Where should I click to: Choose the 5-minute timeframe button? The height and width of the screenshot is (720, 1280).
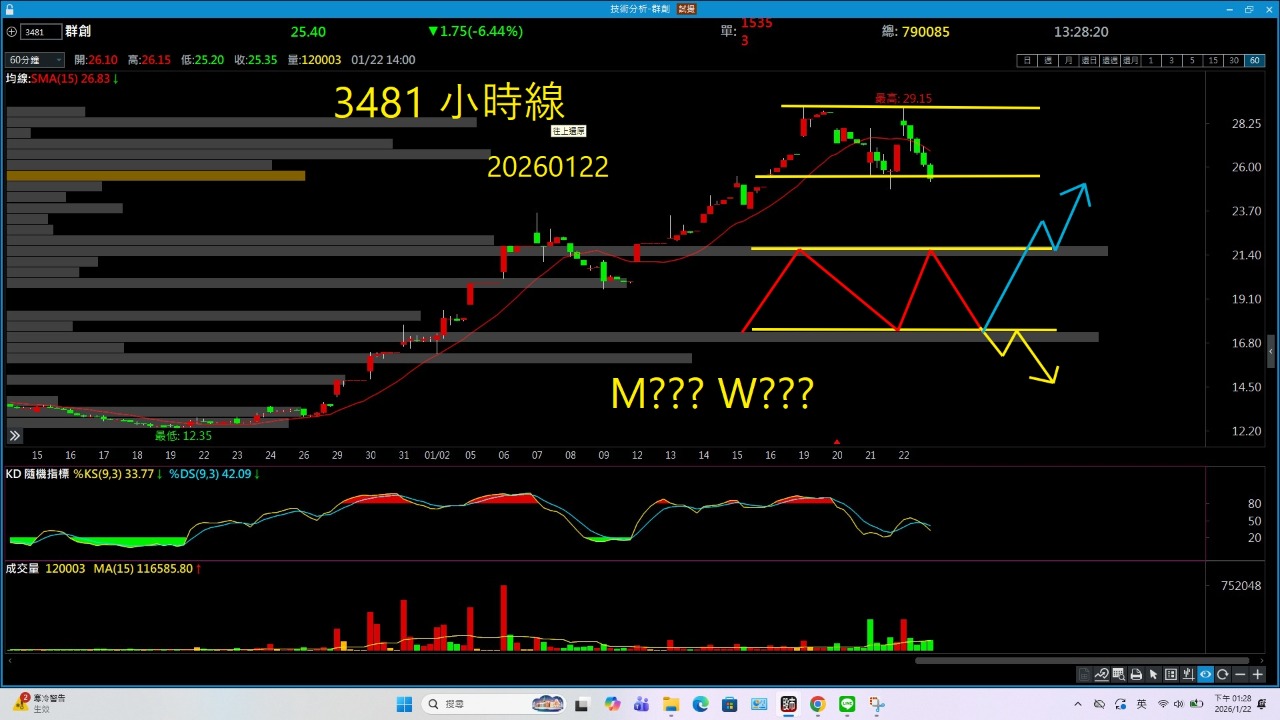click(x=1193, y=60)
